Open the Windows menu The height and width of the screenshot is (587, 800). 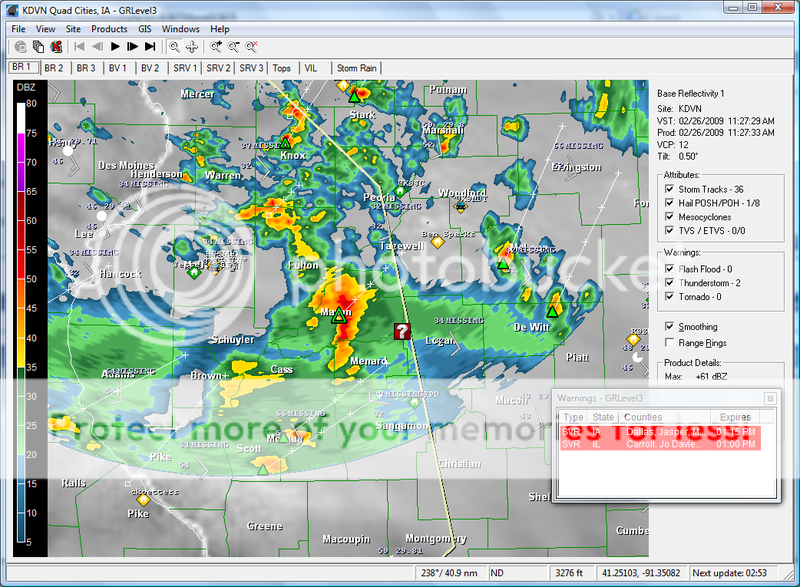181,29
